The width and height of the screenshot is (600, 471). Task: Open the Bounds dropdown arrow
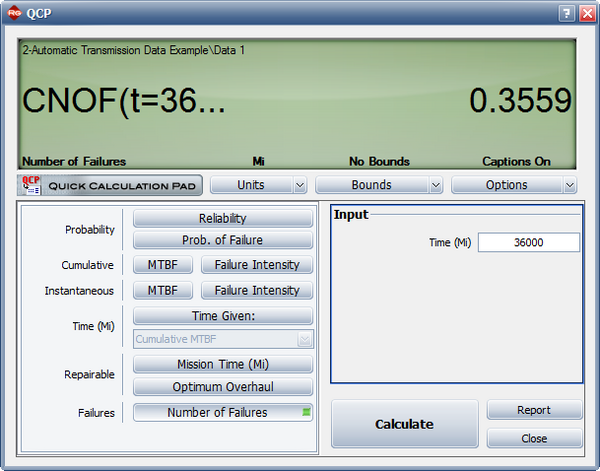point(436,186)
